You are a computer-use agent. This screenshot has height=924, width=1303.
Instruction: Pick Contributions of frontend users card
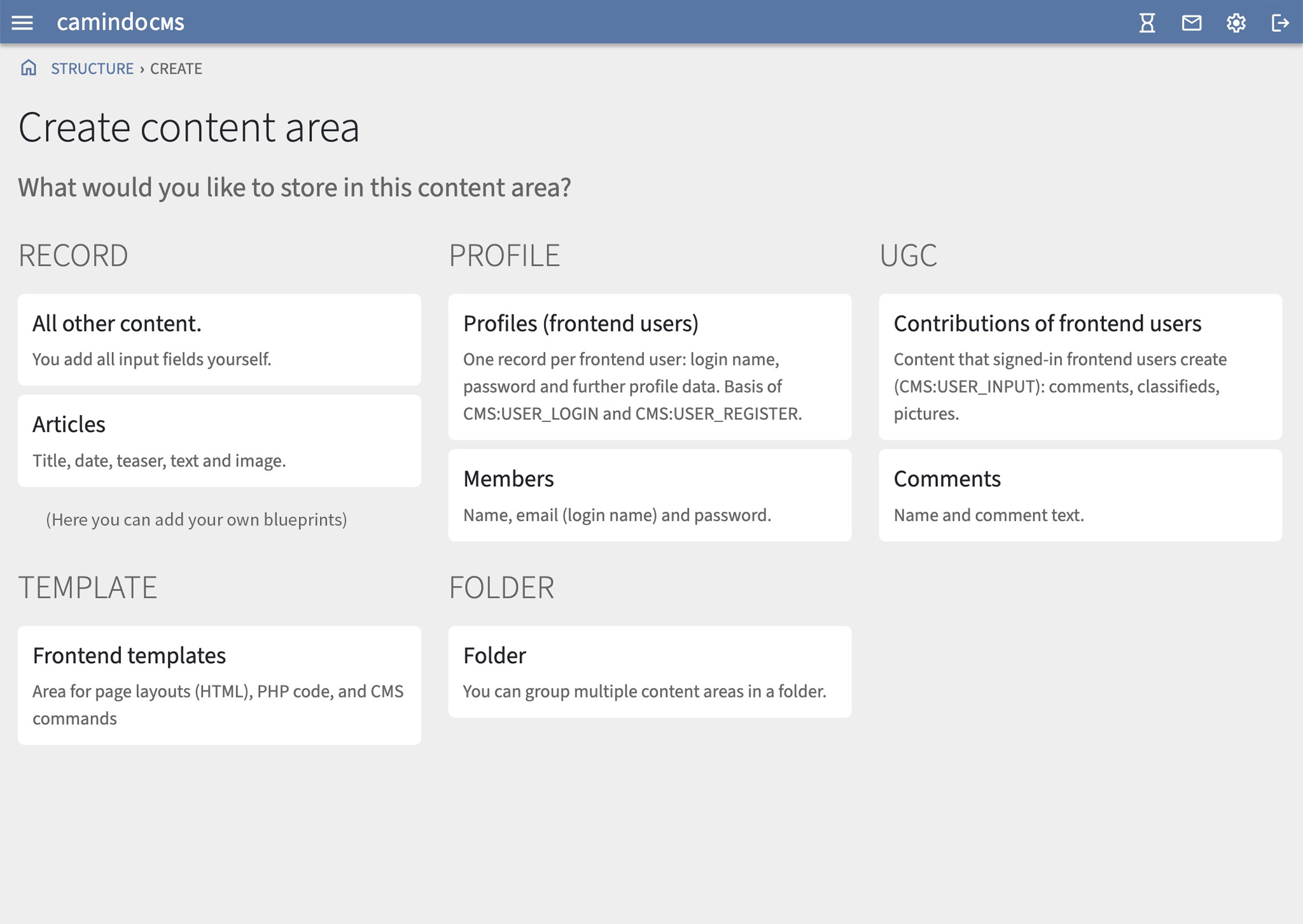[x=1080, y=367]
